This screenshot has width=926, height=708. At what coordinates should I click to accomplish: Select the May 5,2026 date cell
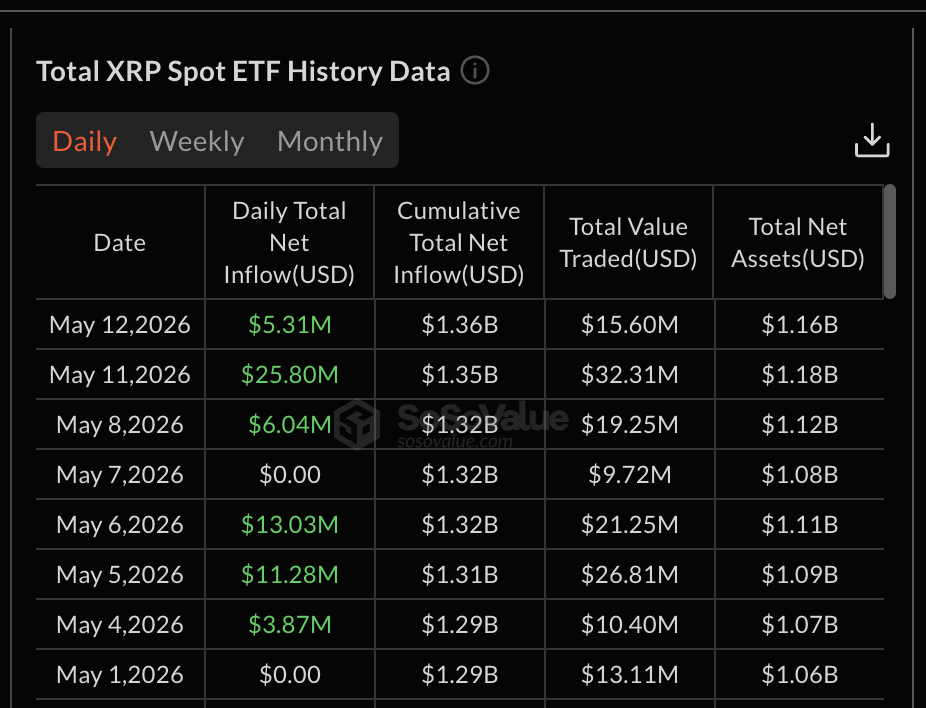click(x=120, y=575)
